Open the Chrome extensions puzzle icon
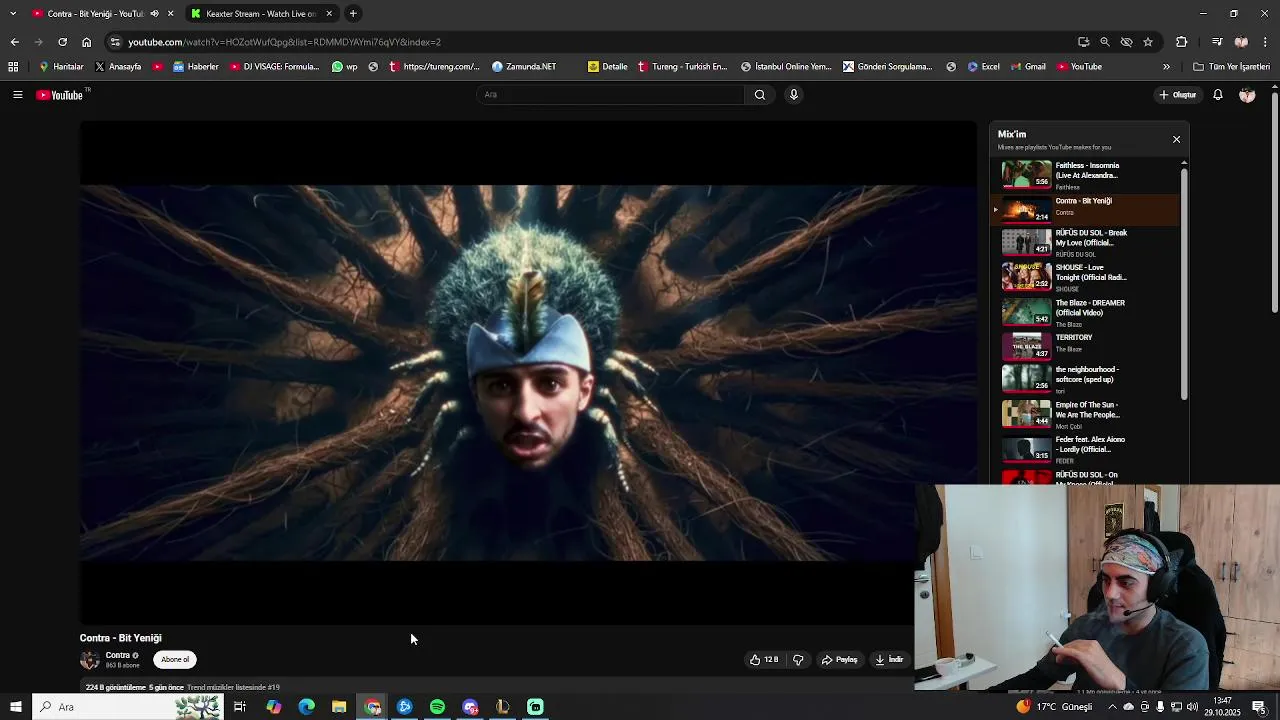The width and height of the screenshot is (1280, 720). [1181, 42]
